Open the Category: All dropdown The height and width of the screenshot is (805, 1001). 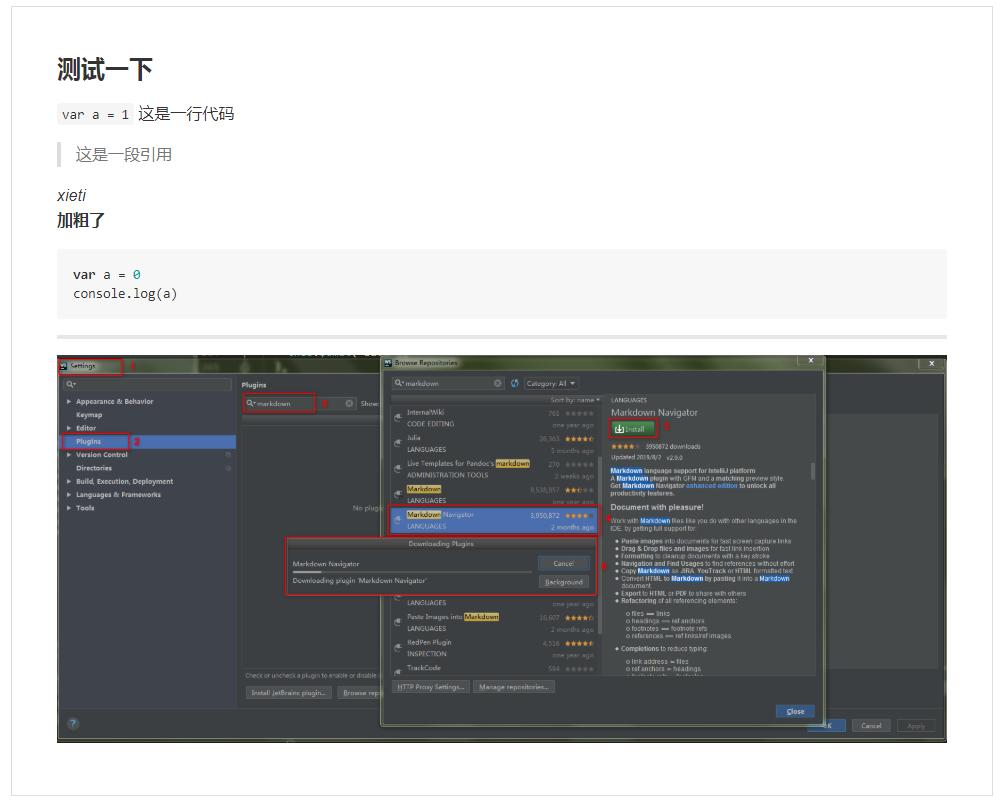click(x=551, y=383)
